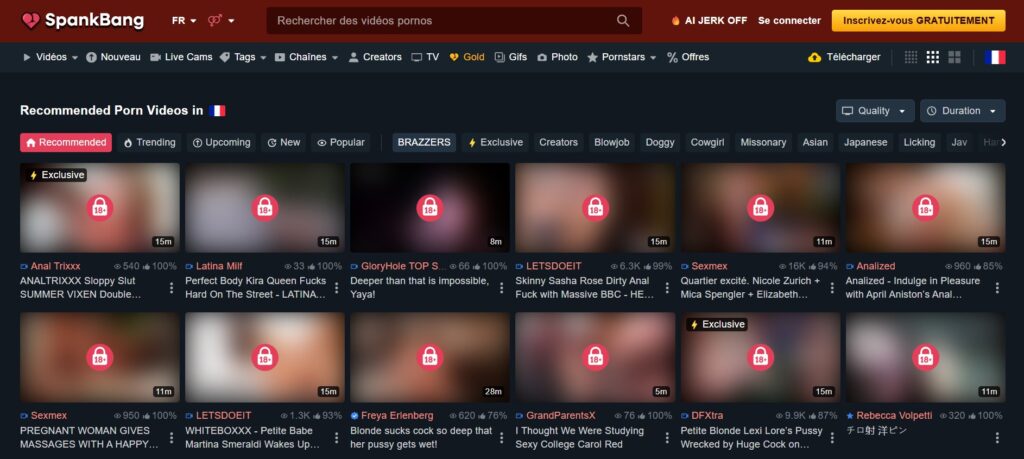Open the Latina Milf channel link
Image resolution: width=1024 pixels, height=459 pixels.
pos(219,266)
